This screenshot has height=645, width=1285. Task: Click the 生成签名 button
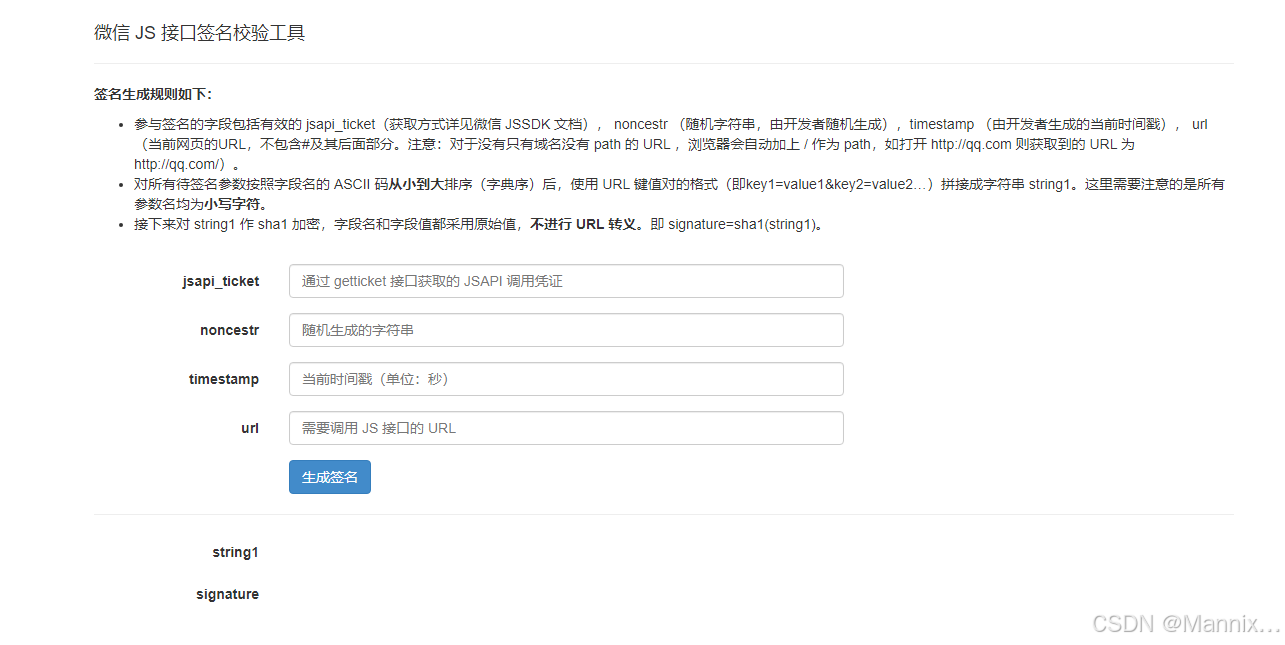point(330,477)
